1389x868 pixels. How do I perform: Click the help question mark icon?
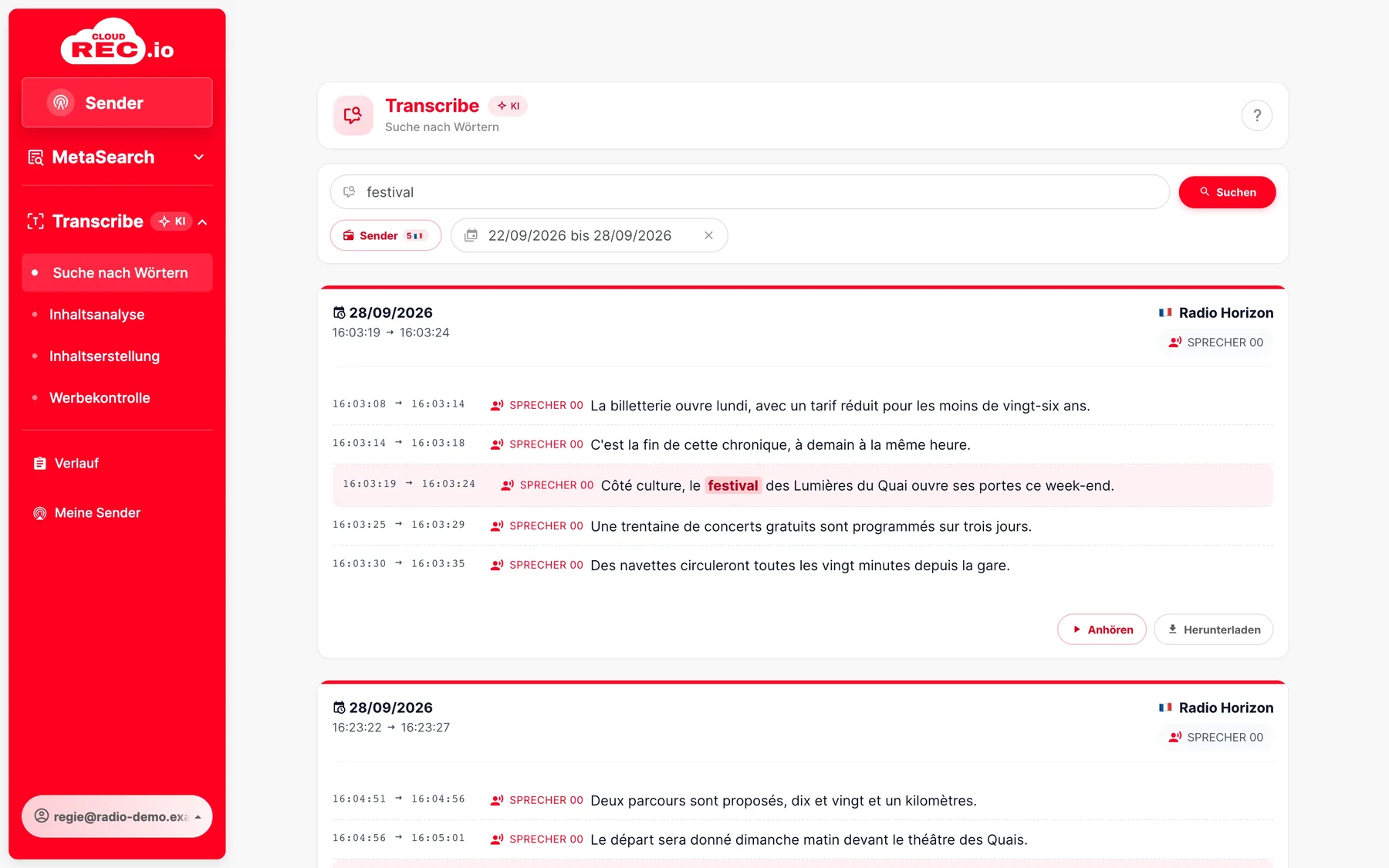point(1256,116)
